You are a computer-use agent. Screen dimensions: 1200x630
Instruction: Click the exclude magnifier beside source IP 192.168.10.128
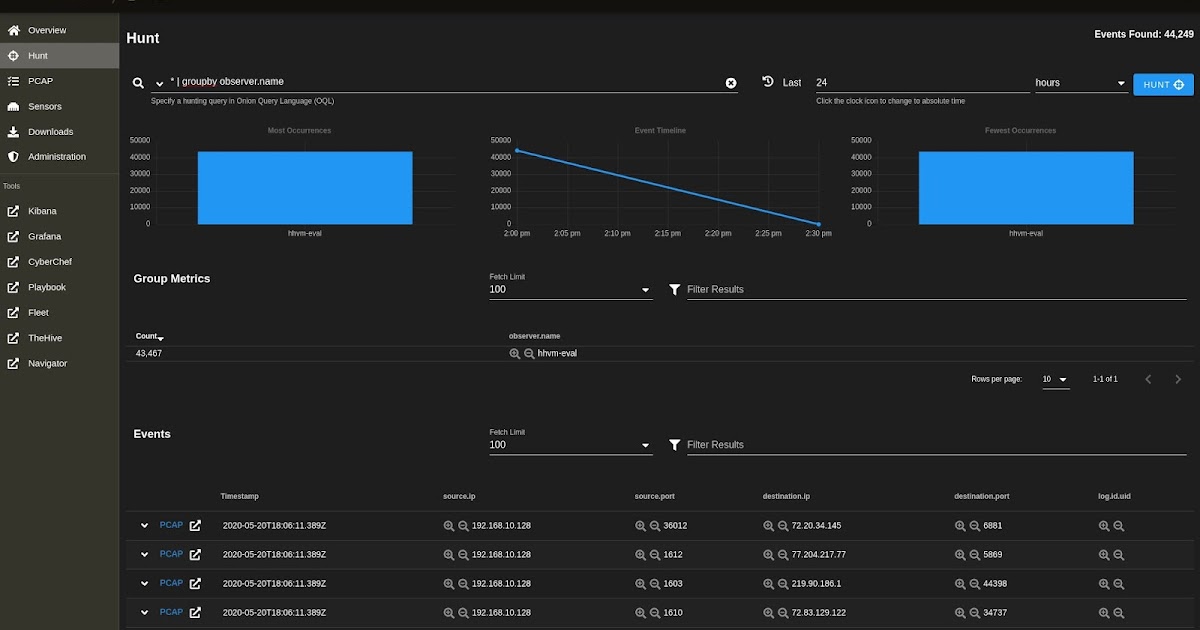pos(463,525)
